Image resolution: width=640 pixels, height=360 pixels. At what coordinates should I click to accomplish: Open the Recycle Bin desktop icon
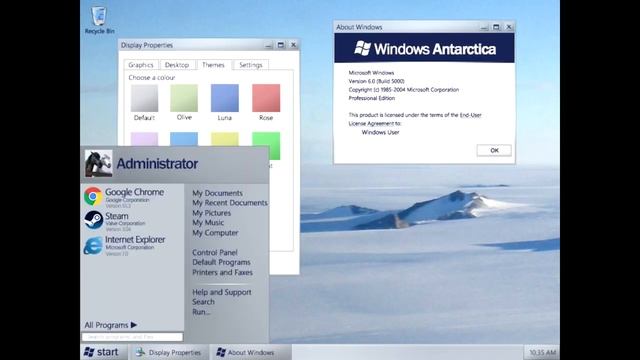99,20
